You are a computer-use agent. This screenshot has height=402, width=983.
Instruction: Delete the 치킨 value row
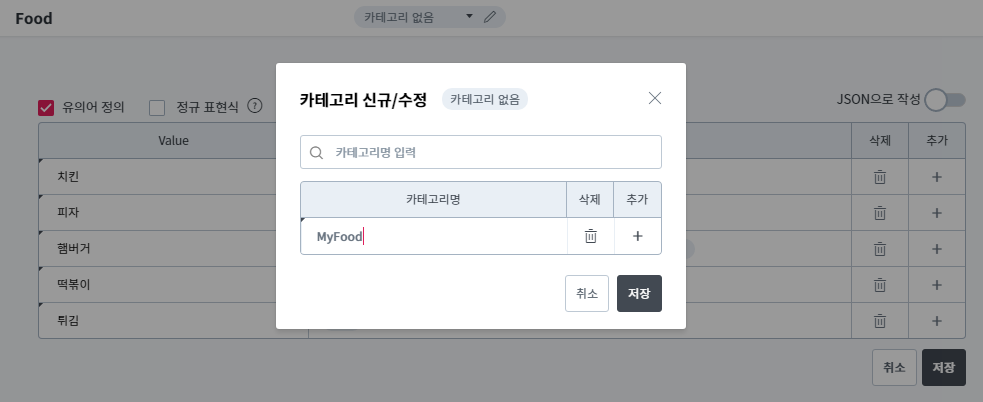pyautogui.click(x=880, y=177)
